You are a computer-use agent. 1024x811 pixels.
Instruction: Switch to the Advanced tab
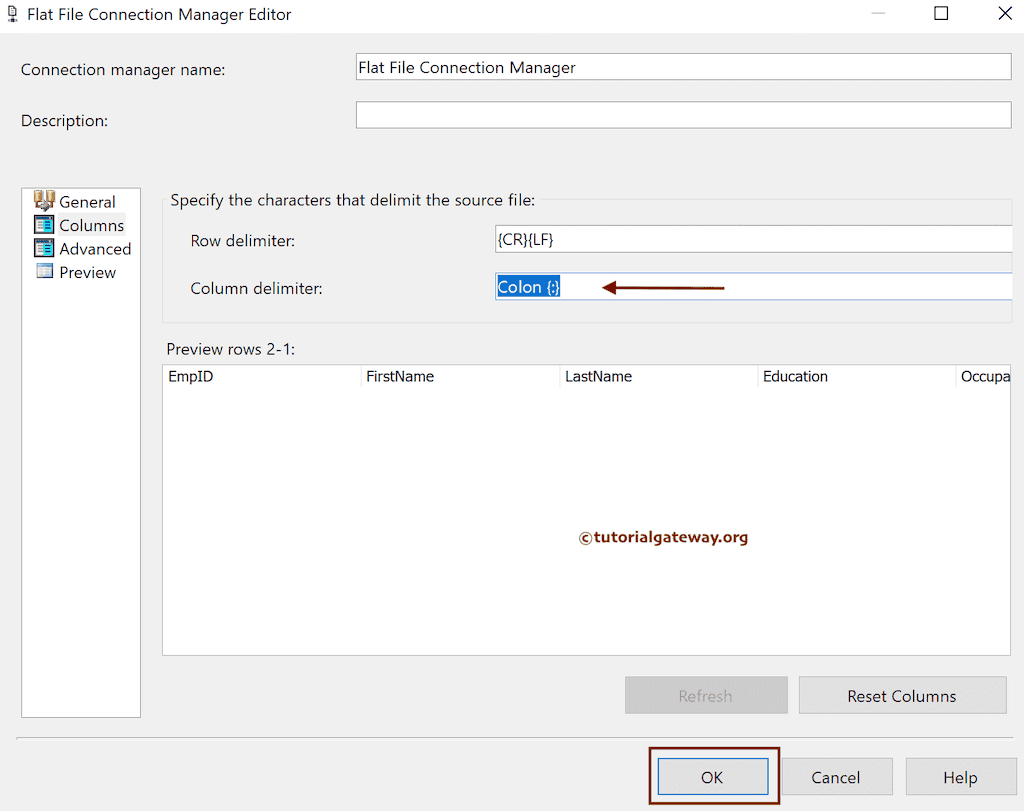pos(90,248)
